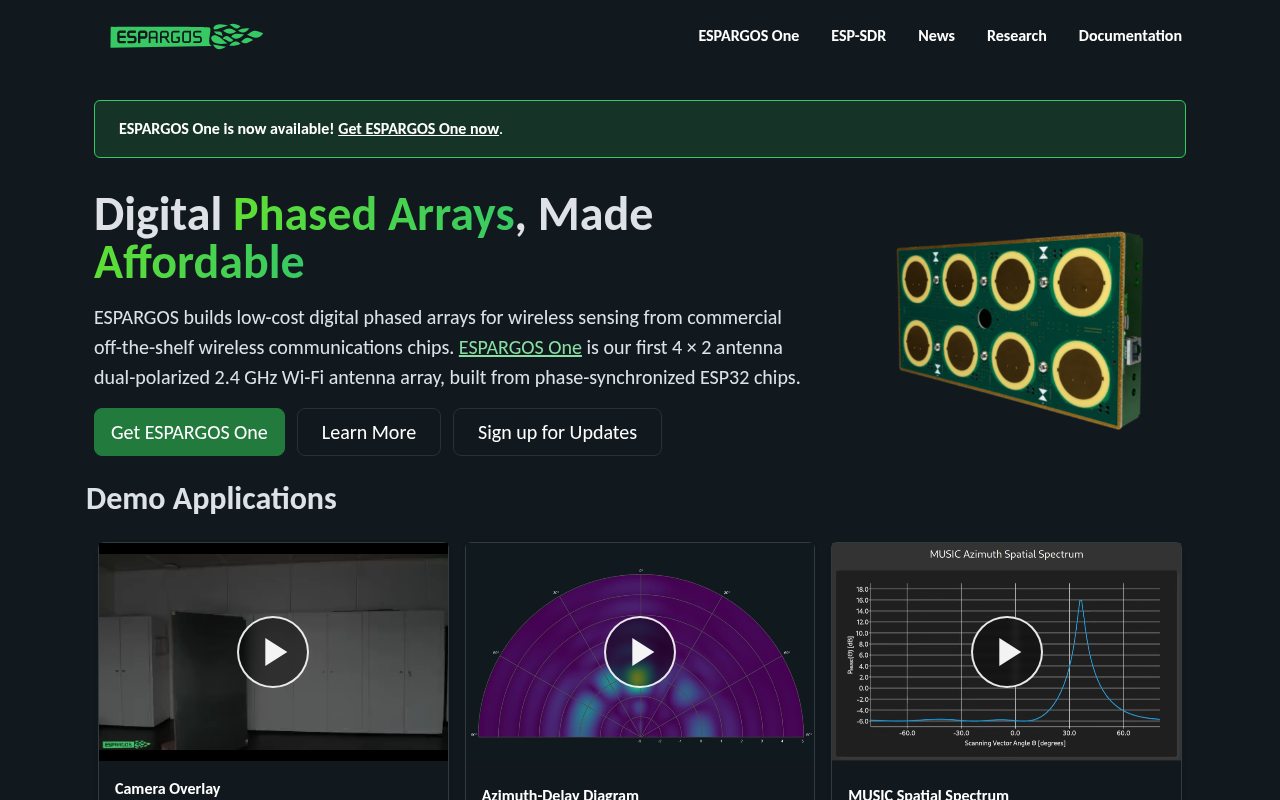The width and height of the screenshot is (1280, 800).
Task: Play the Azimuth-Delay Diagram video
Action: [640, 652]
